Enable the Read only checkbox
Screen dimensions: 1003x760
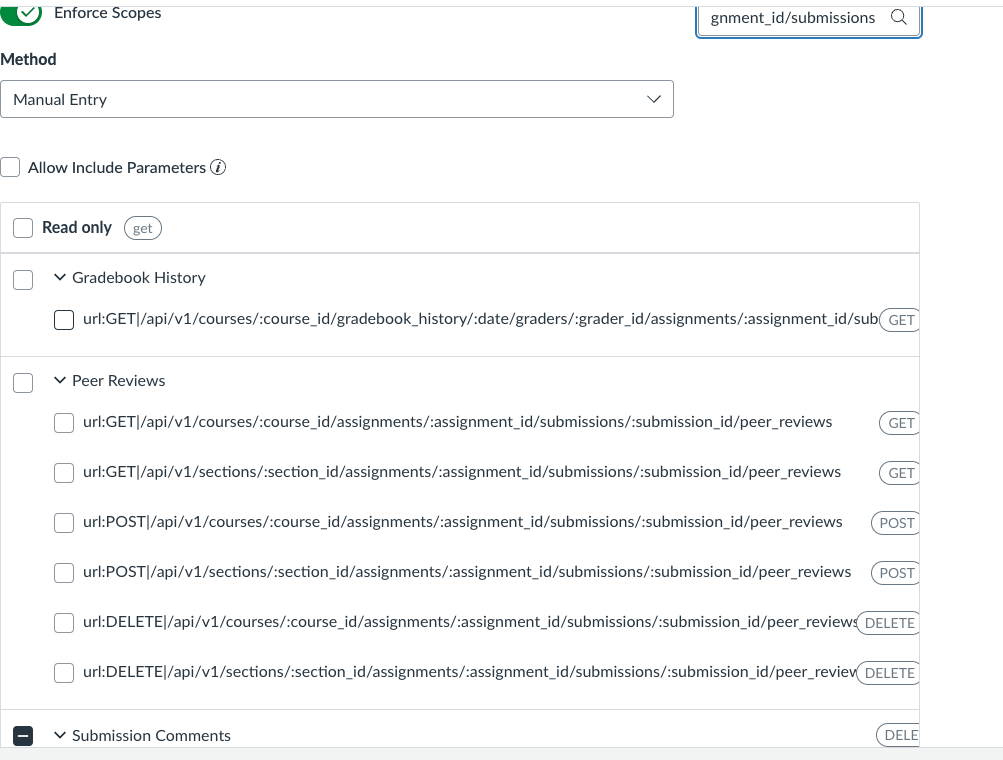coord(23,228)
